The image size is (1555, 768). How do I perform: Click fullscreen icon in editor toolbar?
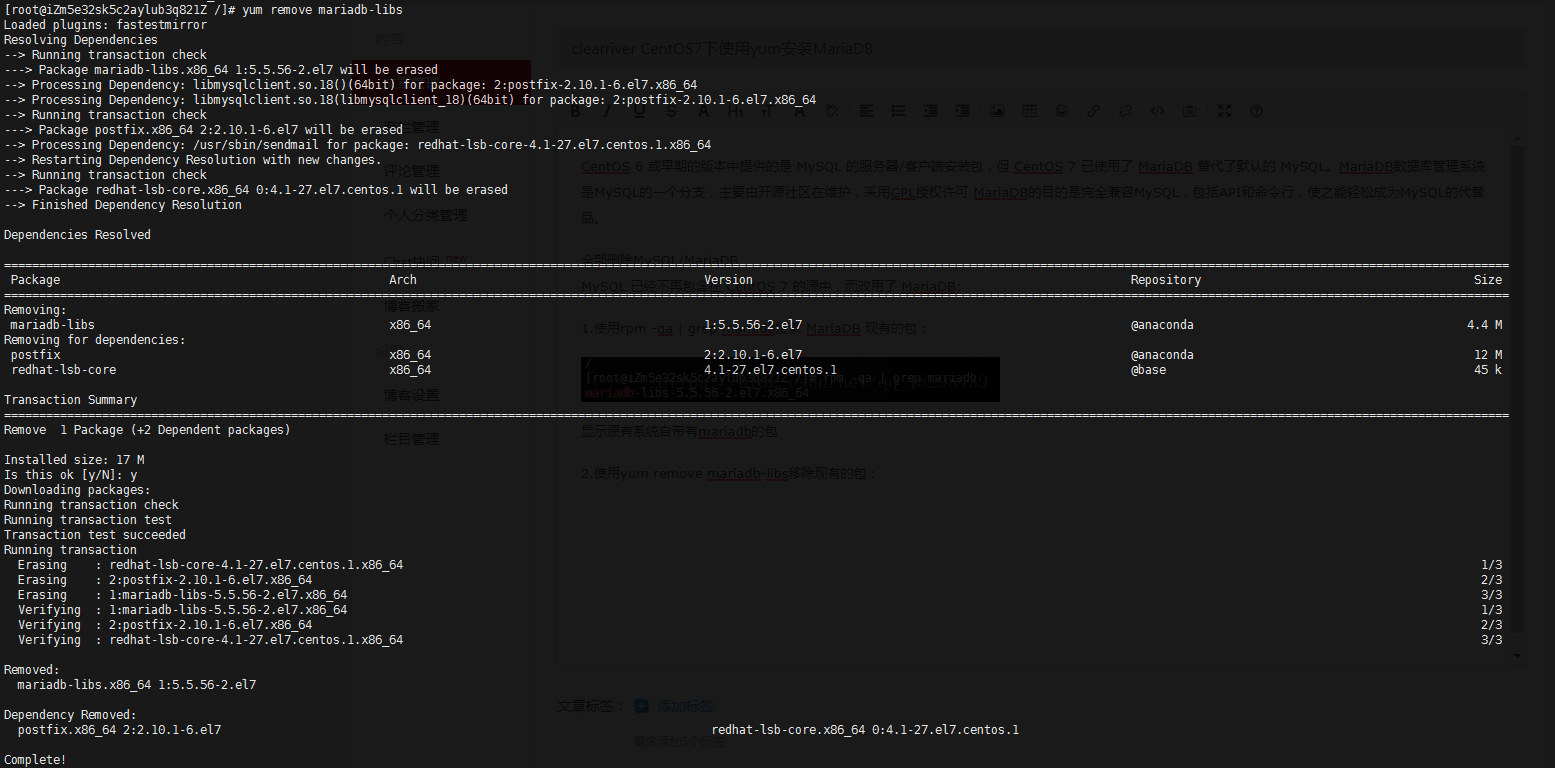(x=1224, y=111)
